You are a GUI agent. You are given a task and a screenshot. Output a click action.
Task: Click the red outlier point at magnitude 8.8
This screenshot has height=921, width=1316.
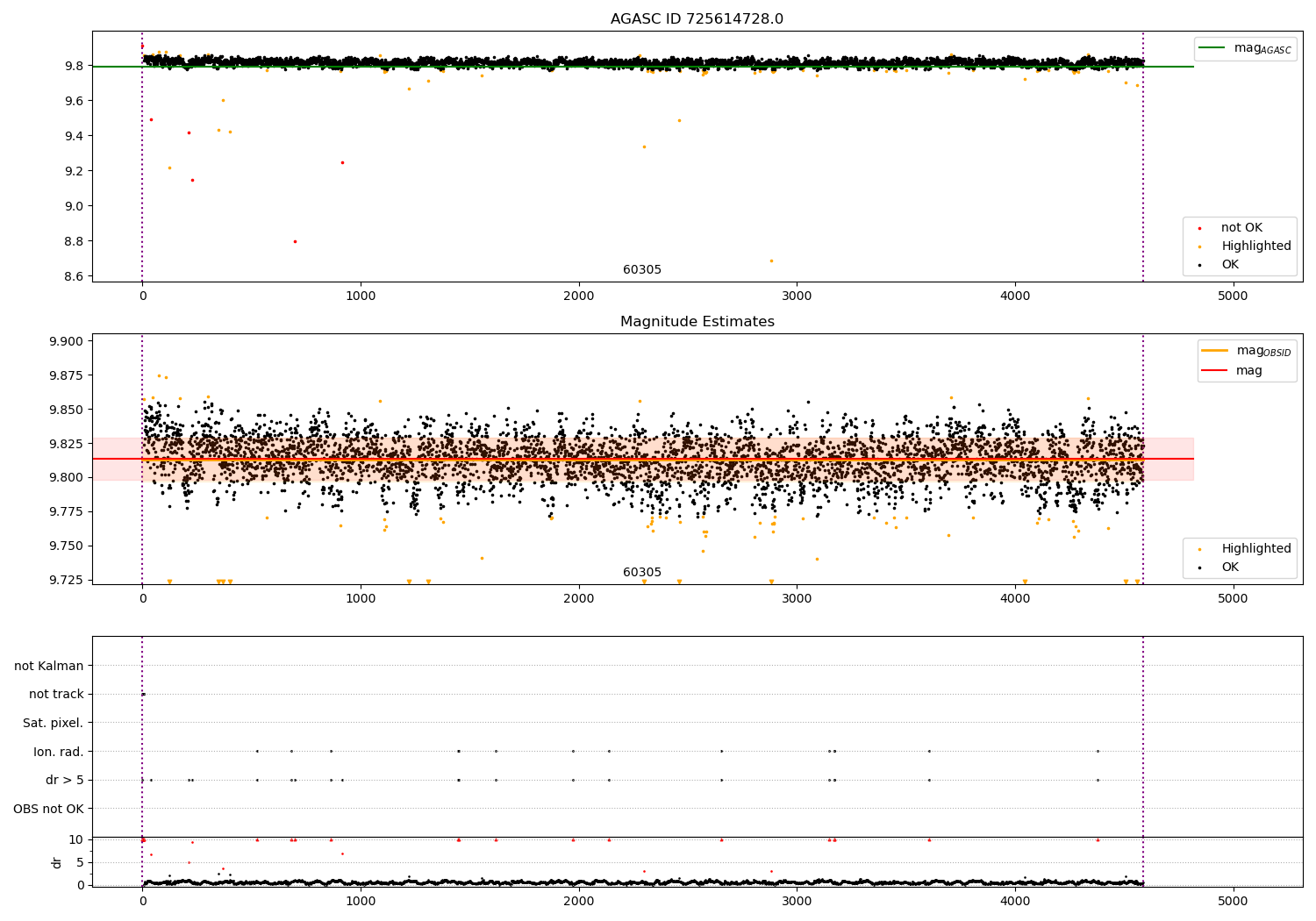pyautogui.click(x=295, y=241)
